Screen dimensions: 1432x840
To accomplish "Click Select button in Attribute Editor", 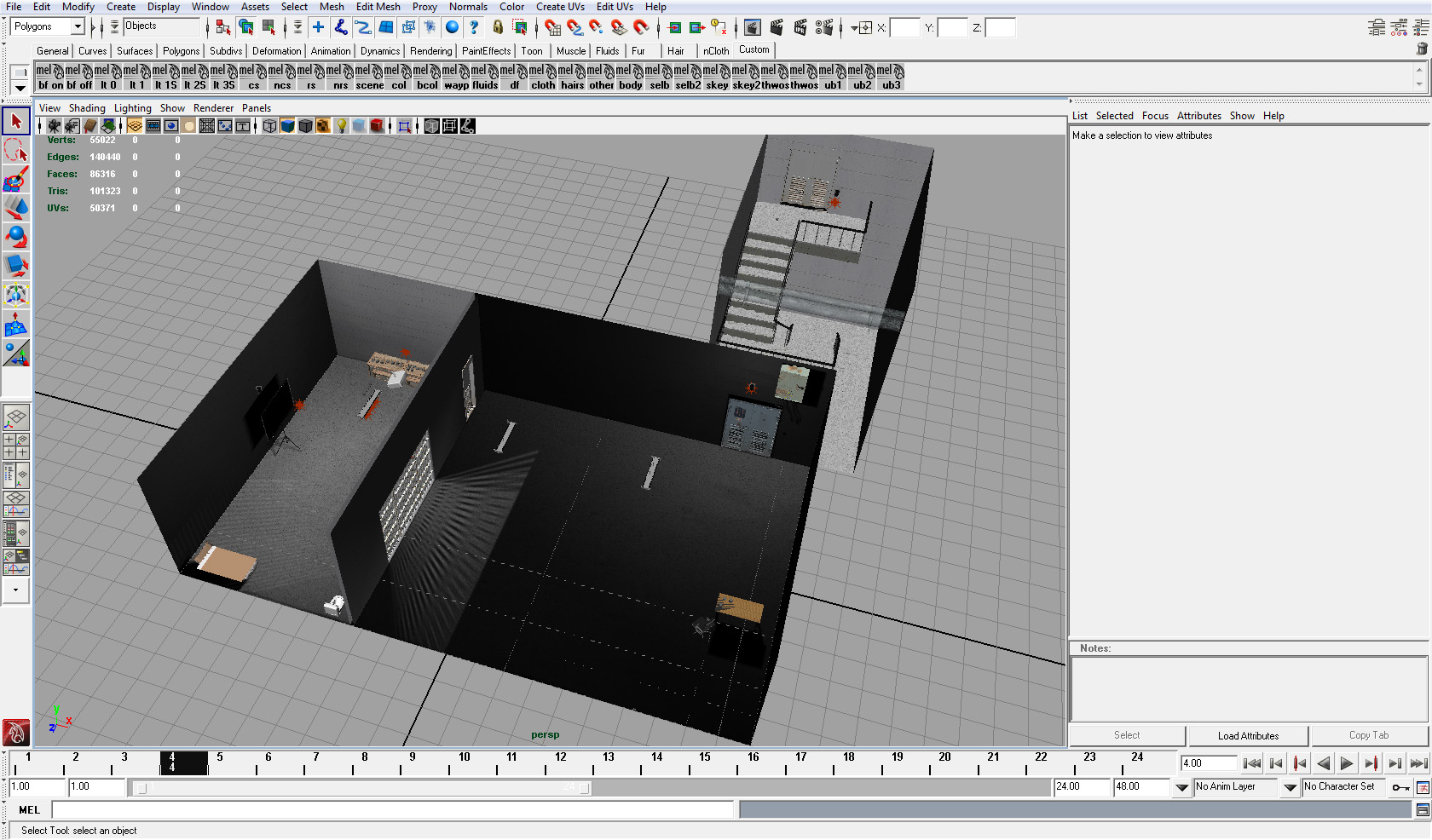I will [1127, 735].
